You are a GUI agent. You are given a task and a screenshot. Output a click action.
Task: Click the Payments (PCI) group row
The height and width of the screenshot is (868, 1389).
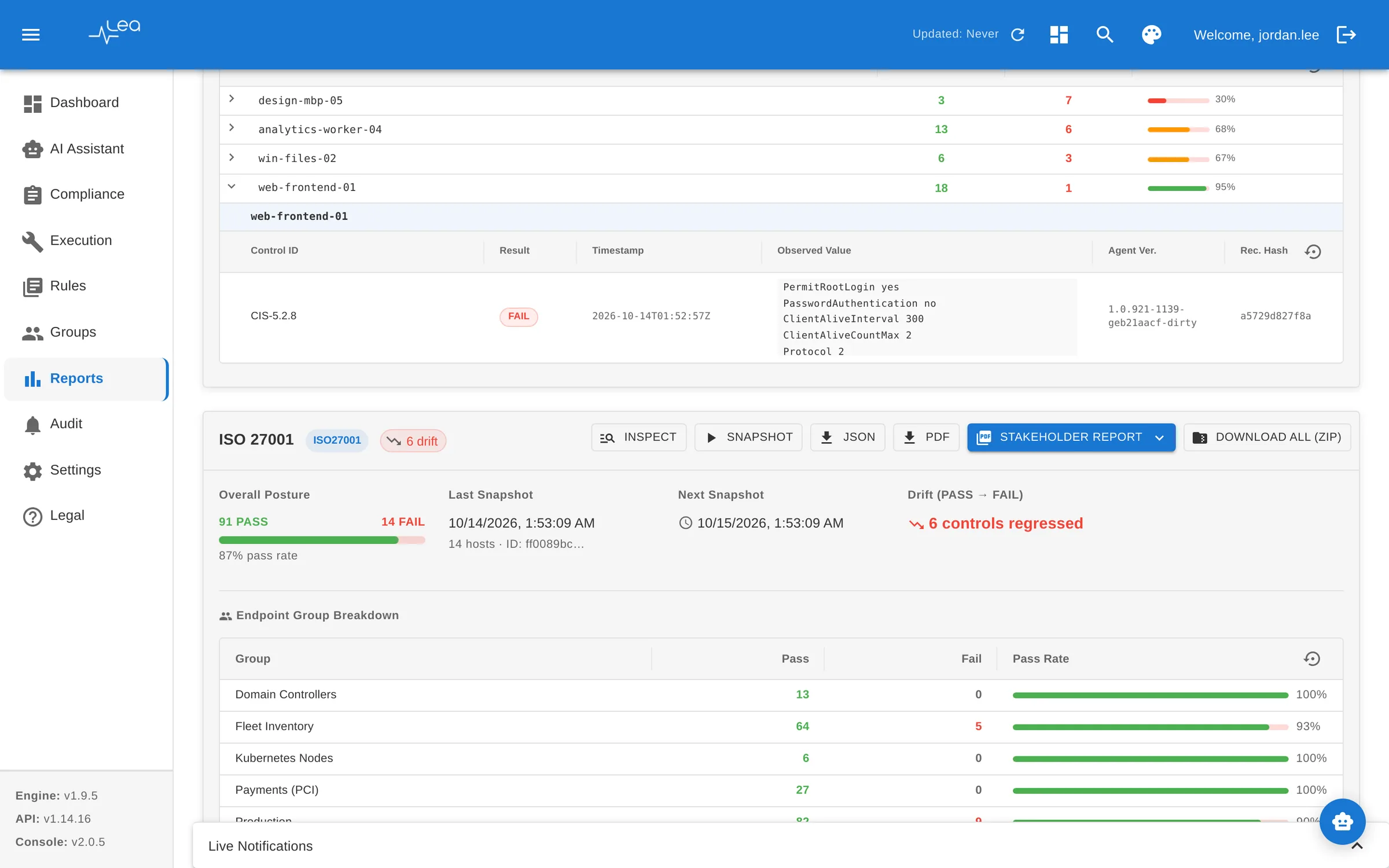coord(781,790)
